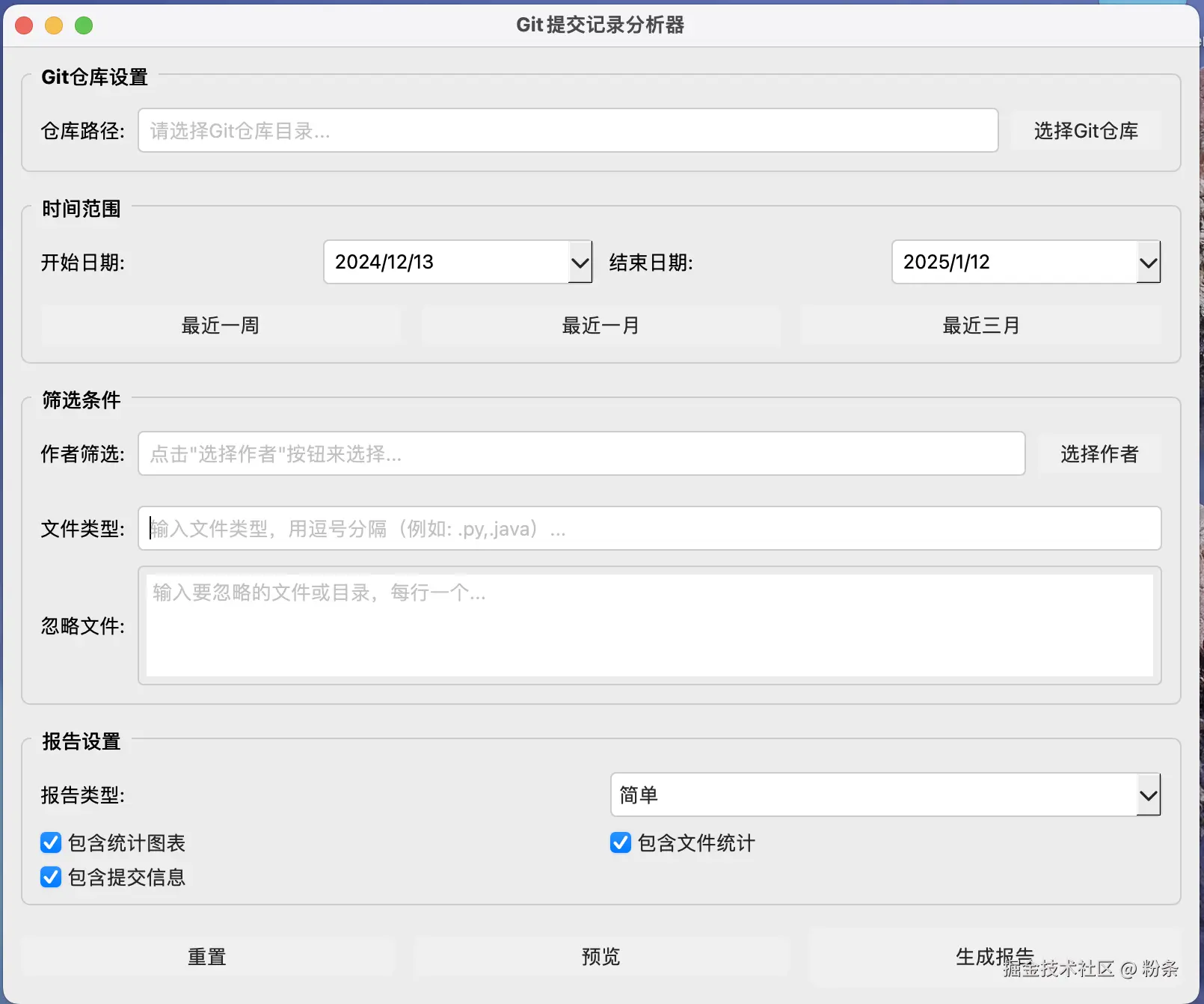Select the 最近三月 time range
Viewport: 1204px width, 1004px height.
tap(980, 325)
